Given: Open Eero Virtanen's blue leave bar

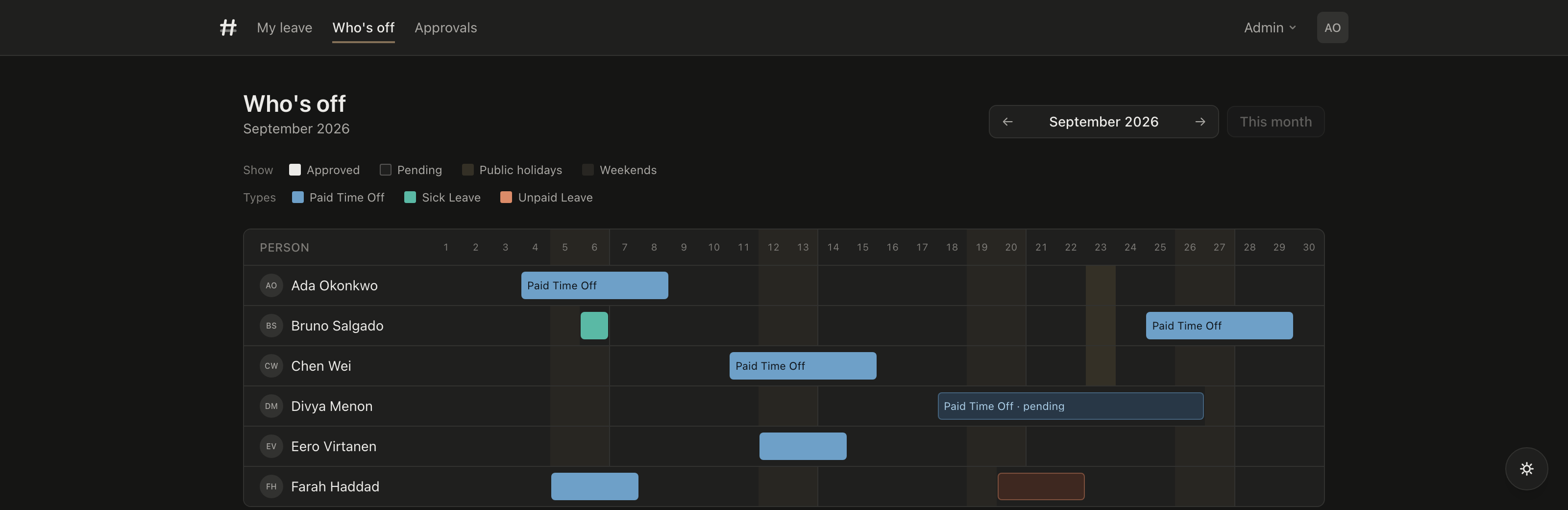Looking at the screenshot, I should [x=803, y=446].
